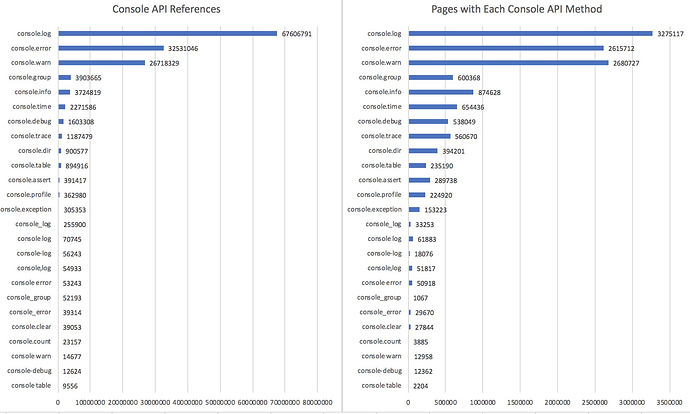Select the bar with value 2680727
The height and width of the screenshot is (414, 690).
coord(508,63)
